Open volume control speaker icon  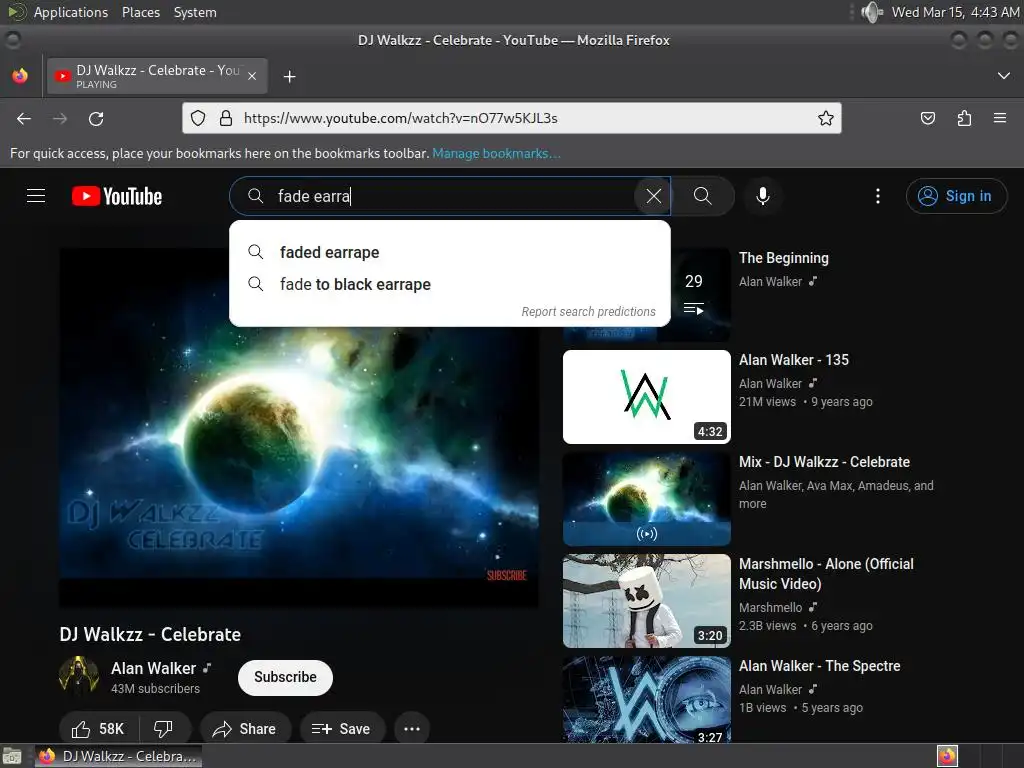[x=871, y=12]
